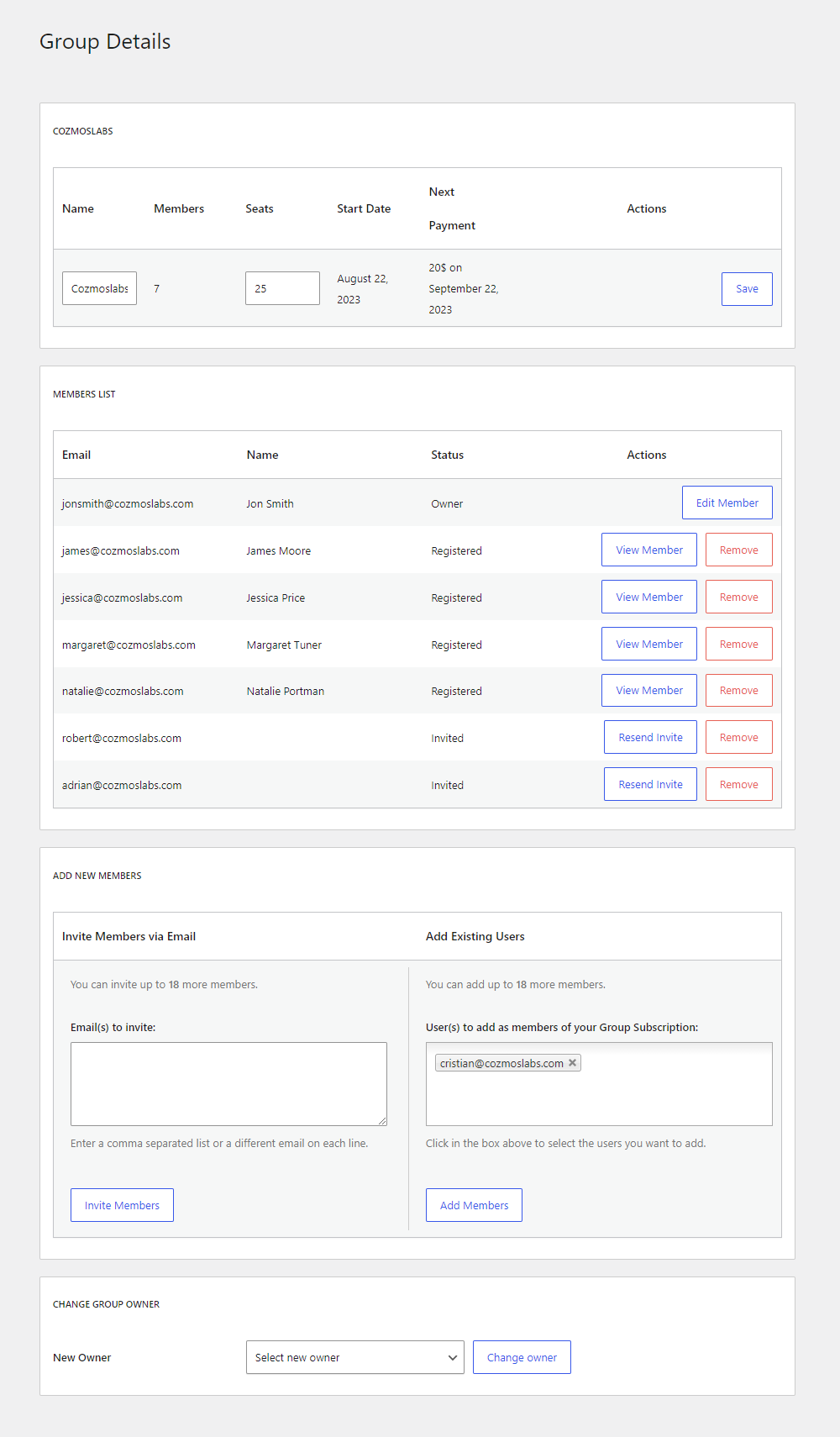This screenshot has width=840, height=1437.
Task: Remove cristian@cozmoslabs.com tag with x icon
Action: tap(573, 1063)
